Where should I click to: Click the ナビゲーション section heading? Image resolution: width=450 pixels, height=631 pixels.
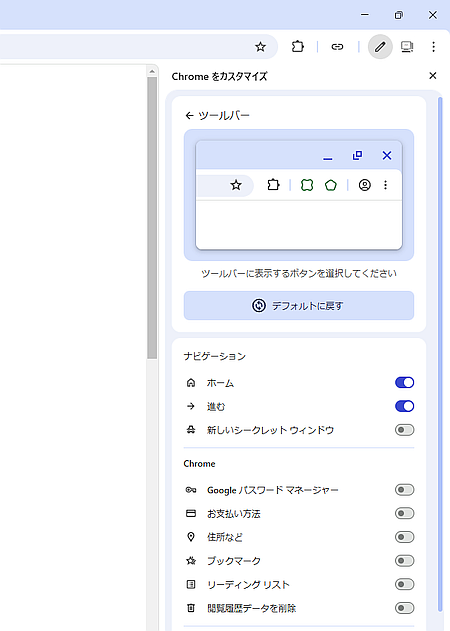[x=215, y=356]
